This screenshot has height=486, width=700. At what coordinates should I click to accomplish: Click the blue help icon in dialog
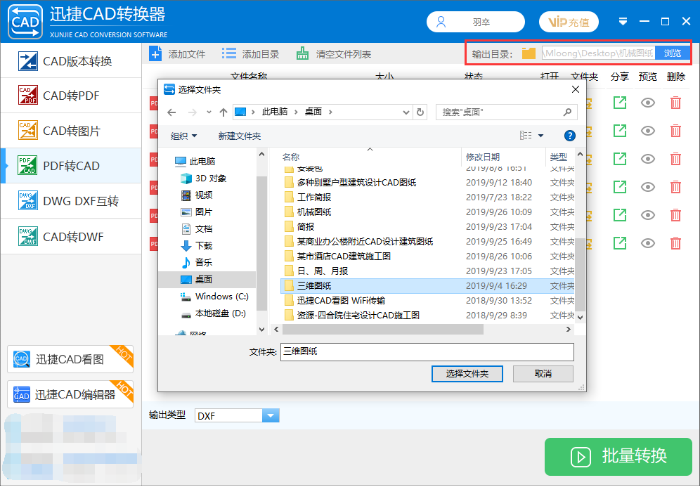pyautogui.click(x=570, y=135)
